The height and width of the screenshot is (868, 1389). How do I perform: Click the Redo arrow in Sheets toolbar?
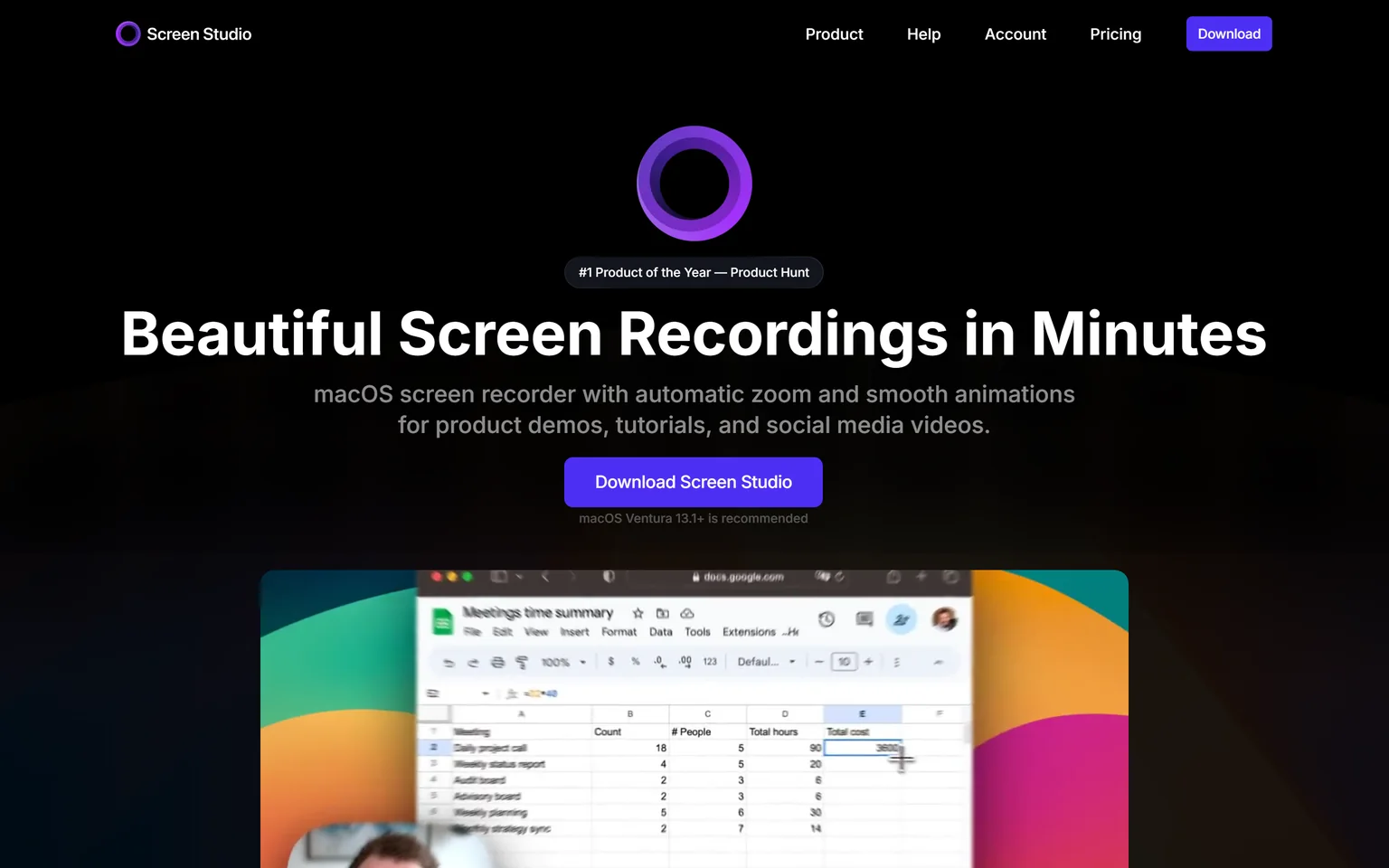point(472,663)
